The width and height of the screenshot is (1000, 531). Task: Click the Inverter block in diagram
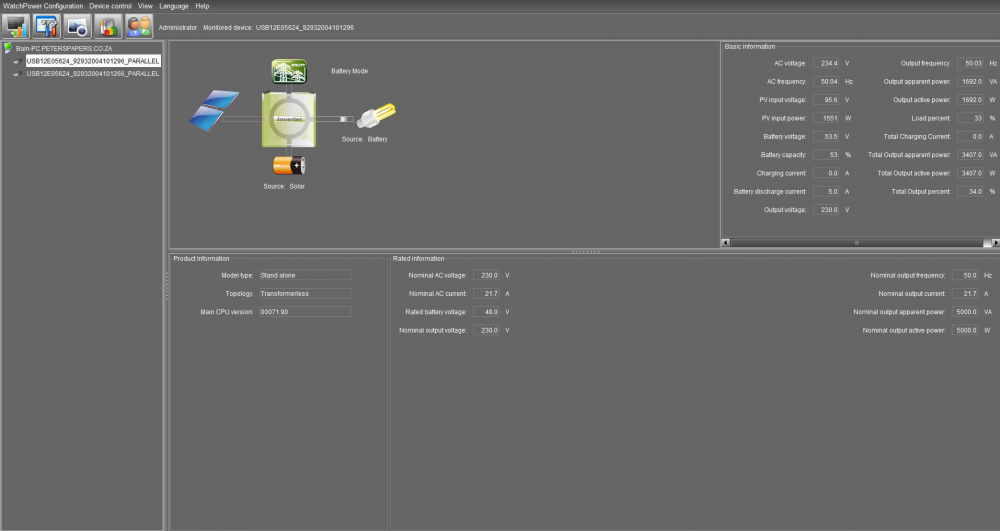click(289, 120)
